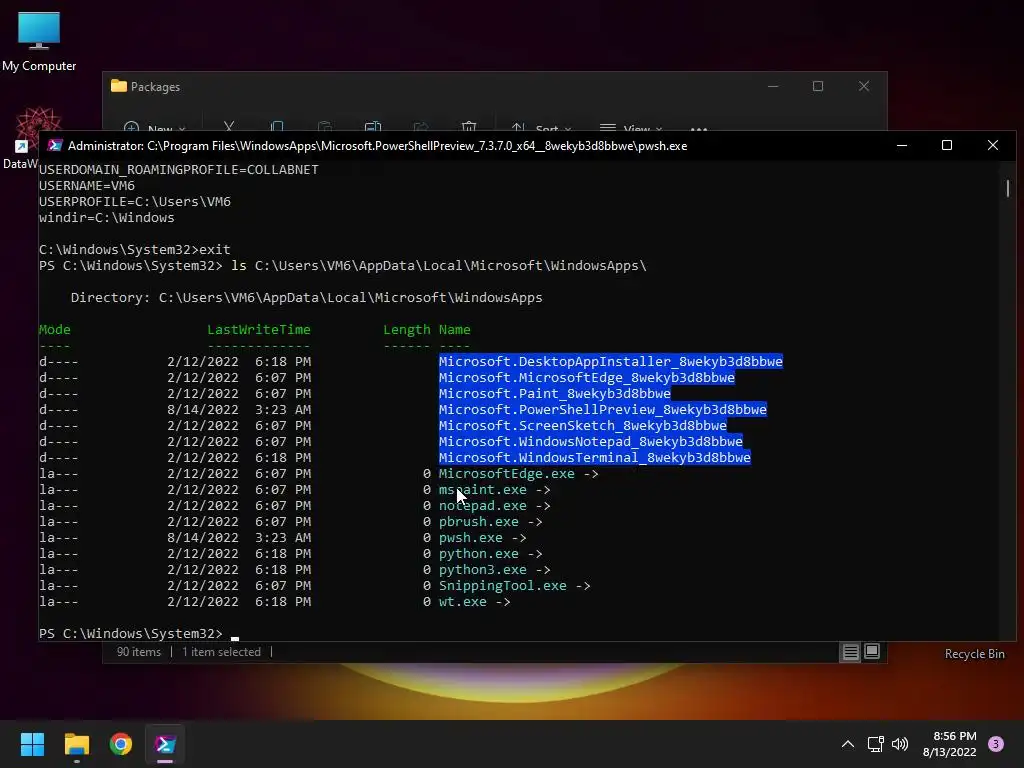The height and width of the screenshot is (768, 1024).
Task: Click the Length column header
Action: coord(407,329)
